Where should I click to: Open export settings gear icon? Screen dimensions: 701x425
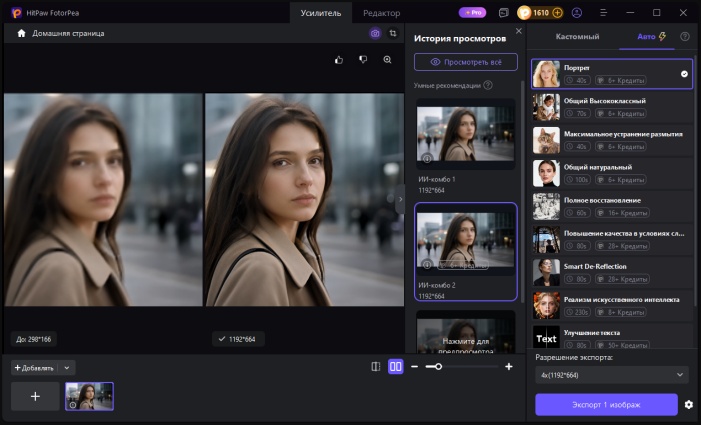[x=688, y=404]
